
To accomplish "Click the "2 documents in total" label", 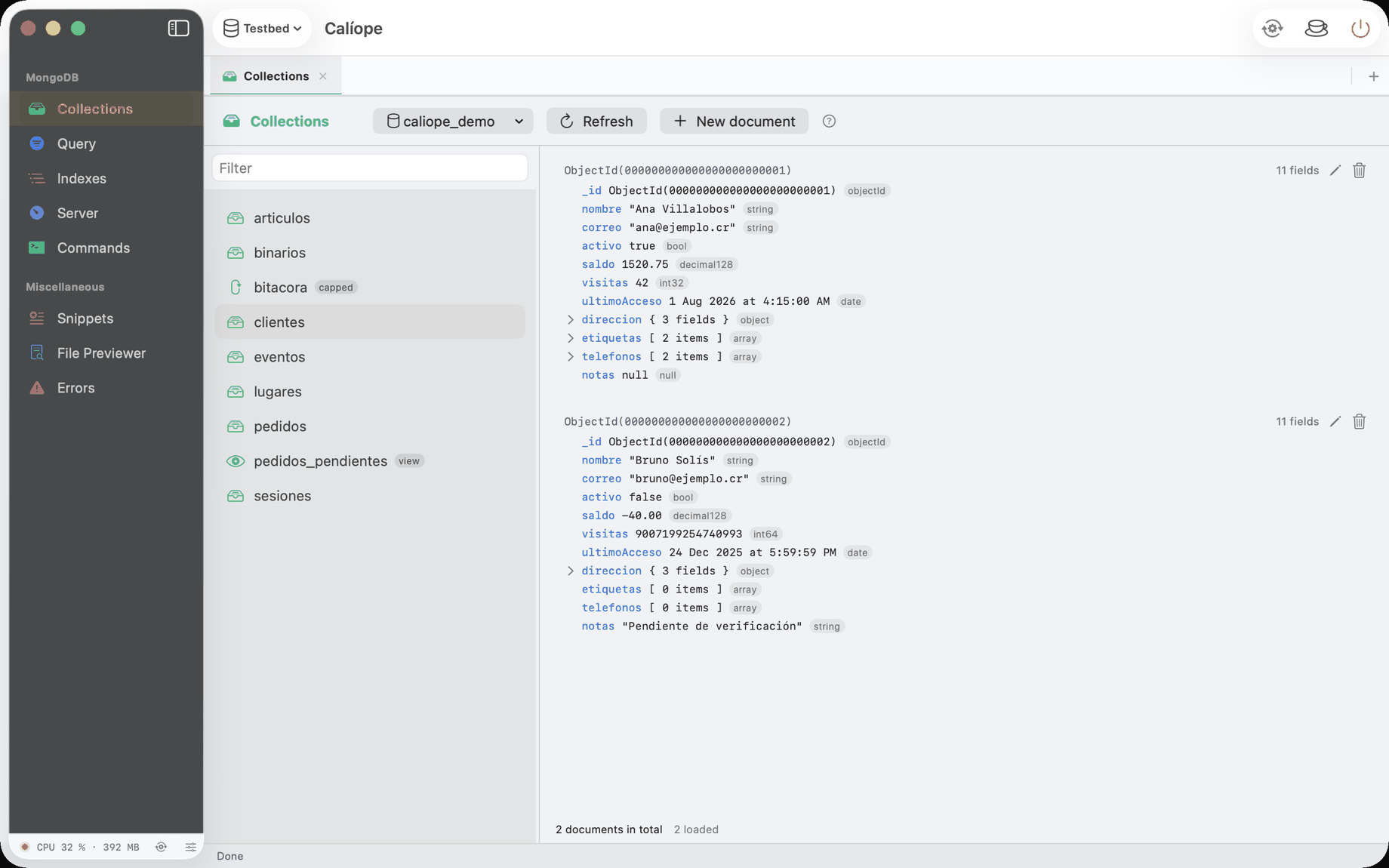I will click(x=609, y=830).
